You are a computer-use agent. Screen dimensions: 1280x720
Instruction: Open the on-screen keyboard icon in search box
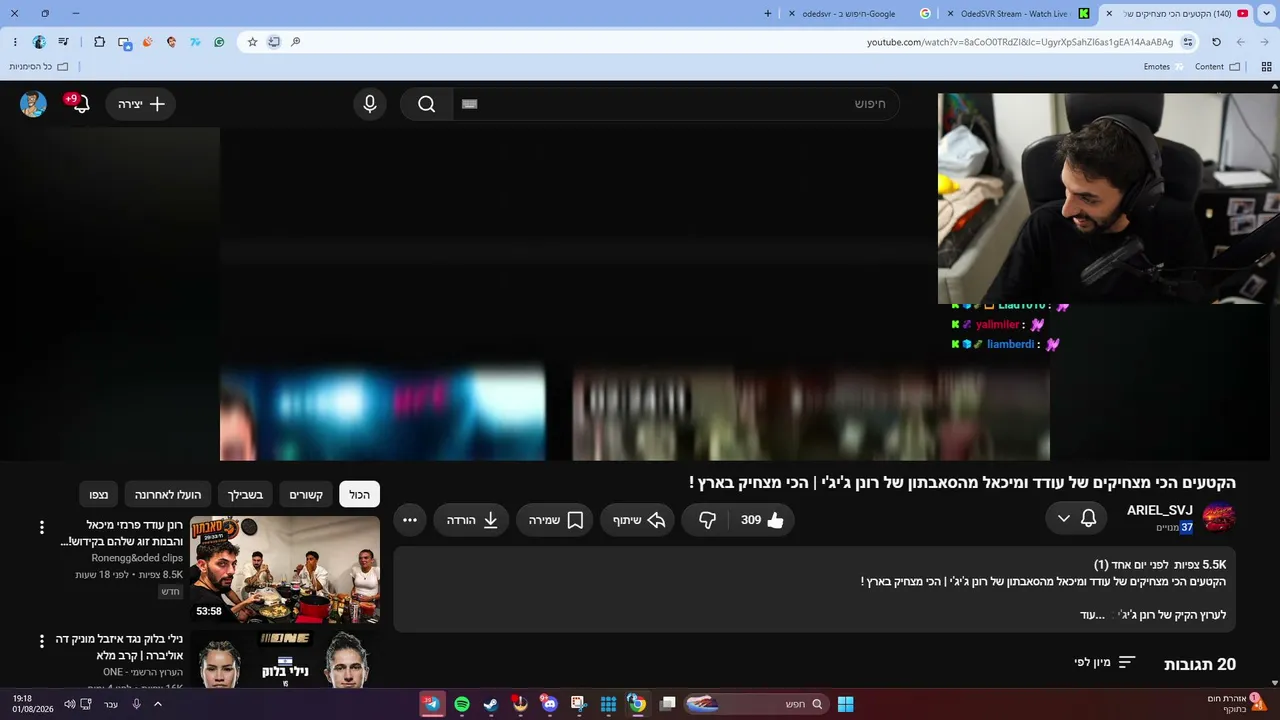470,104
